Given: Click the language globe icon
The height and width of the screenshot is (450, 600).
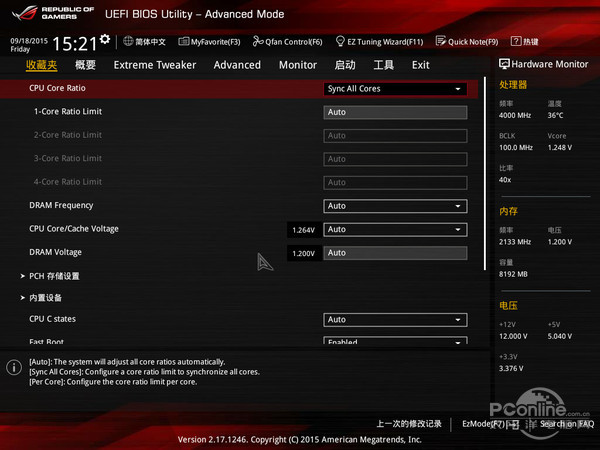Looking at the screenshot, I should click(x=128, y=41).
